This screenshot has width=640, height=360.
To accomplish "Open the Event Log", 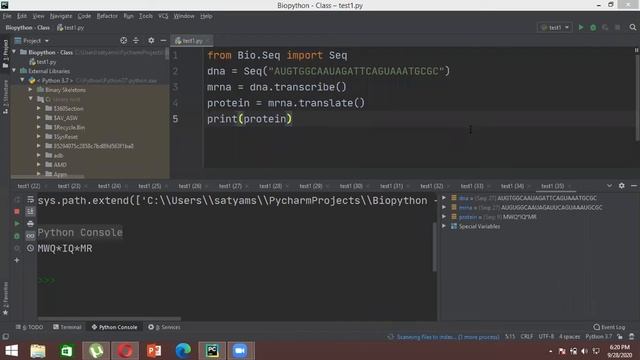I will [609, 327].
